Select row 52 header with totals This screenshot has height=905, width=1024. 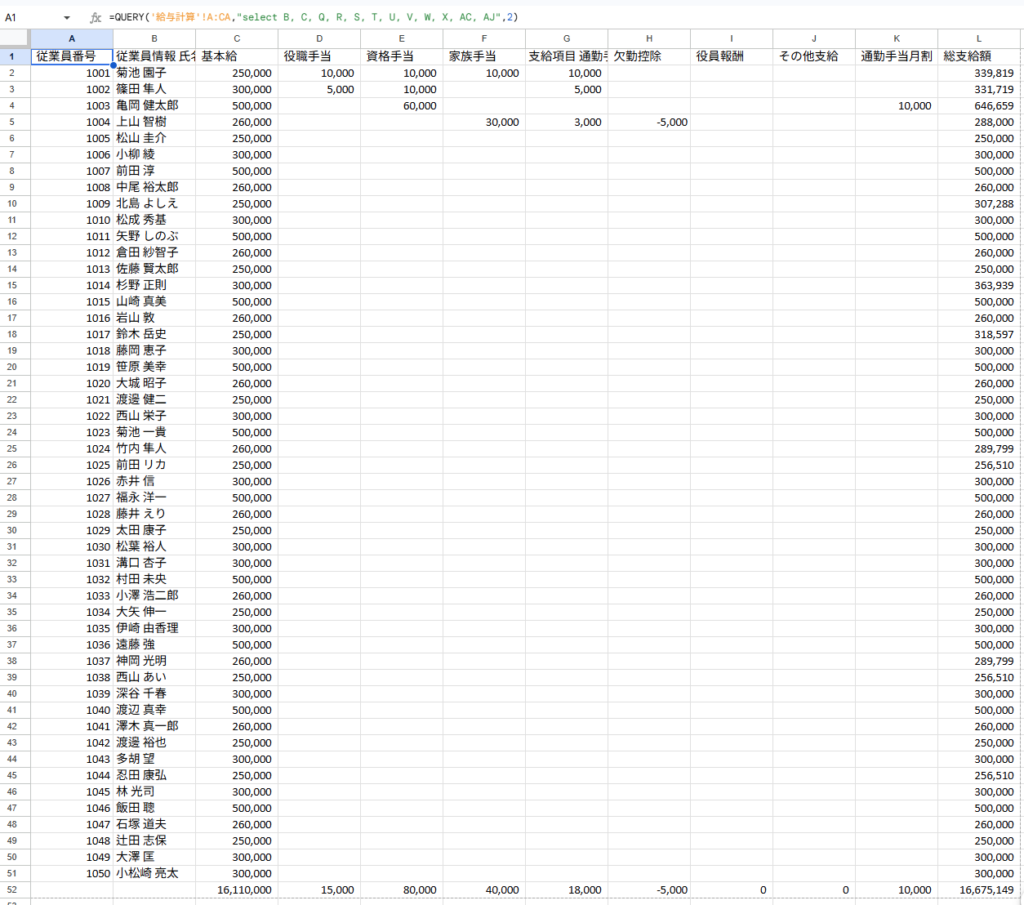(14, 889)
